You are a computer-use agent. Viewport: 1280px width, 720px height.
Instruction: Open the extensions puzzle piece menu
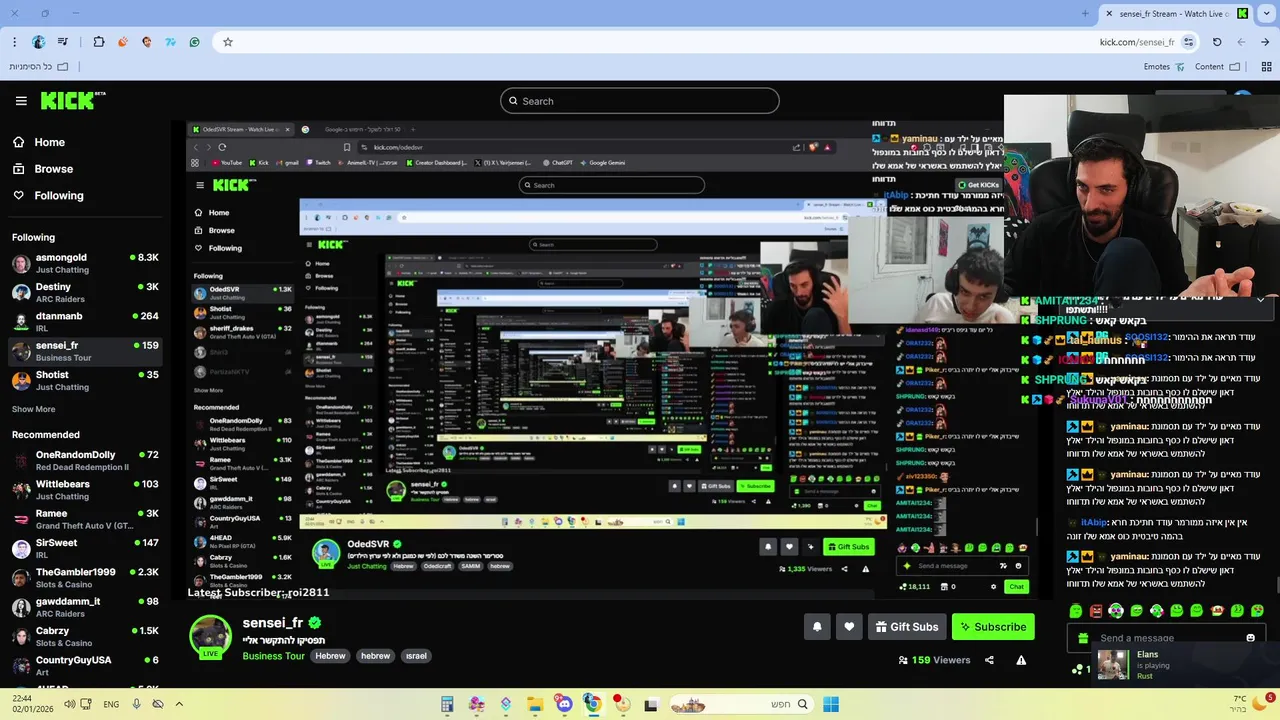(99, 42)
